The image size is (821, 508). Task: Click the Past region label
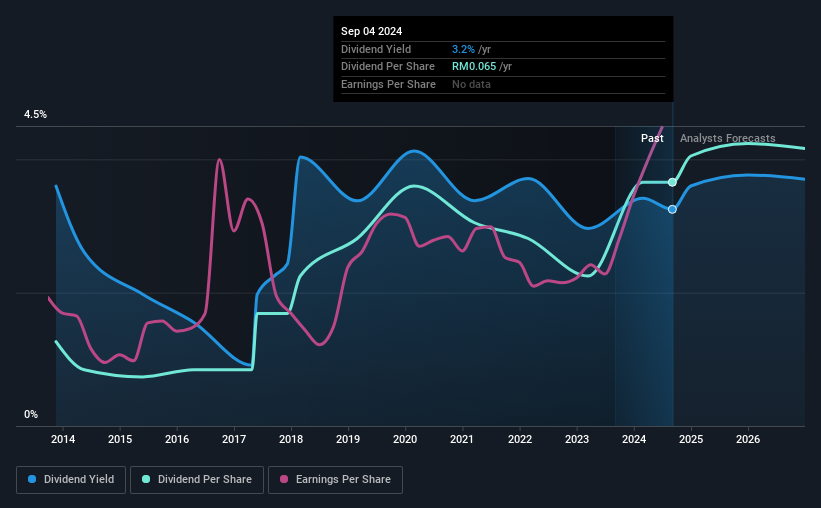coord(652,138)
